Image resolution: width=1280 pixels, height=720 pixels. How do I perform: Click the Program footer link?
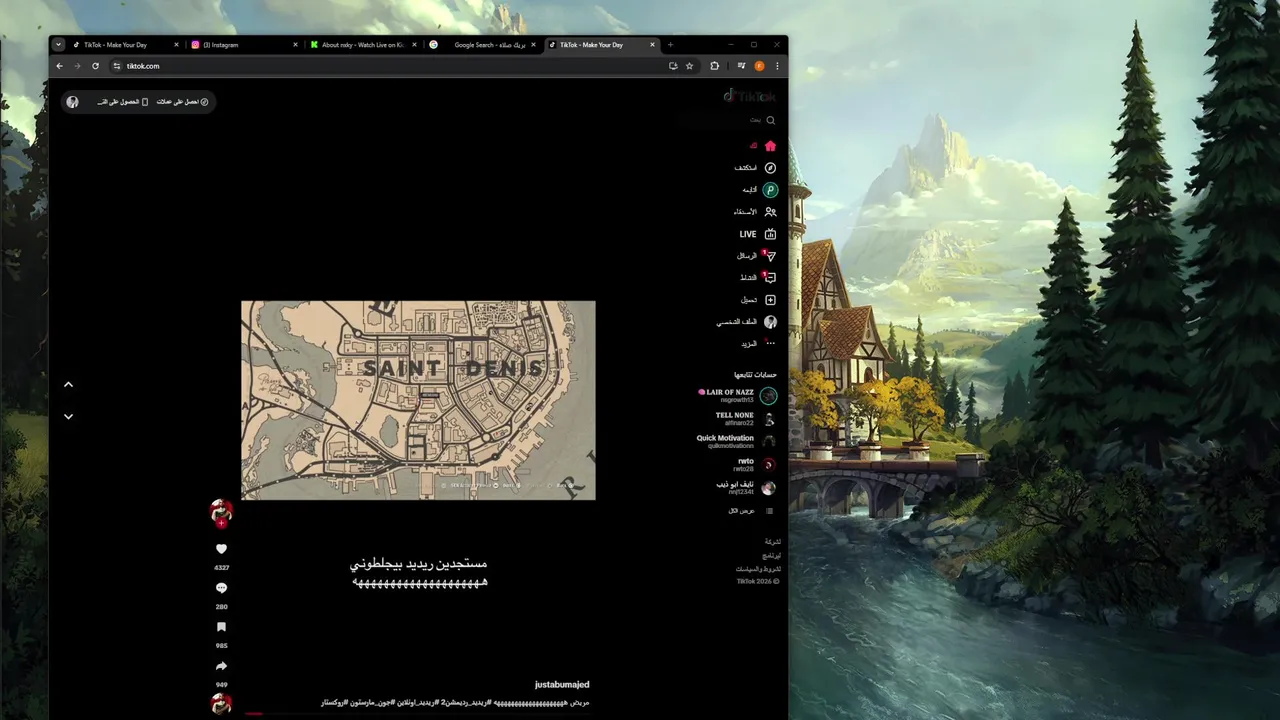[x=771, y=555]
